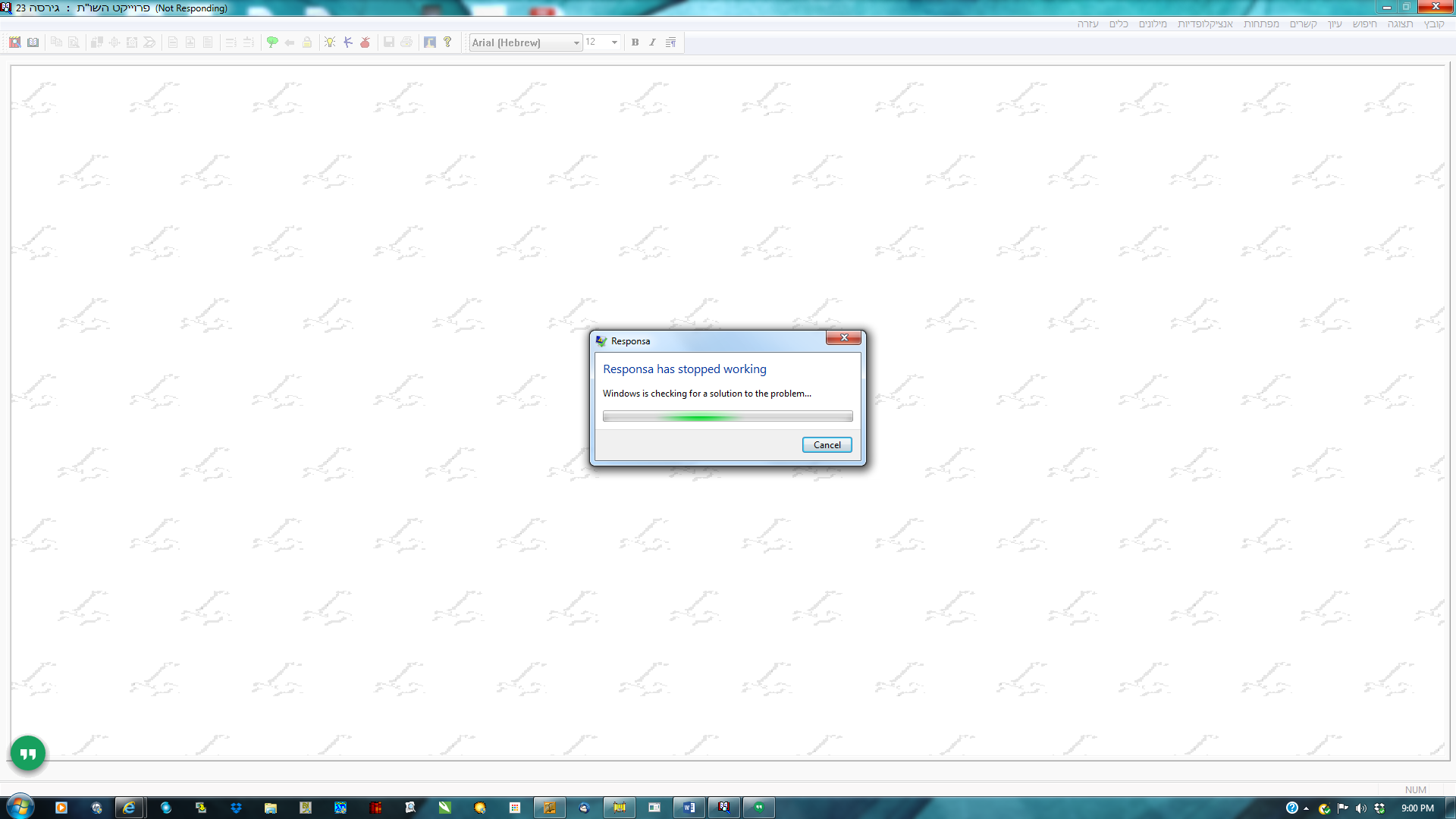Viewport: 1456px width, 819px height.
Task: Click the light bulb toolbar icon
Action: pos(330,42)
